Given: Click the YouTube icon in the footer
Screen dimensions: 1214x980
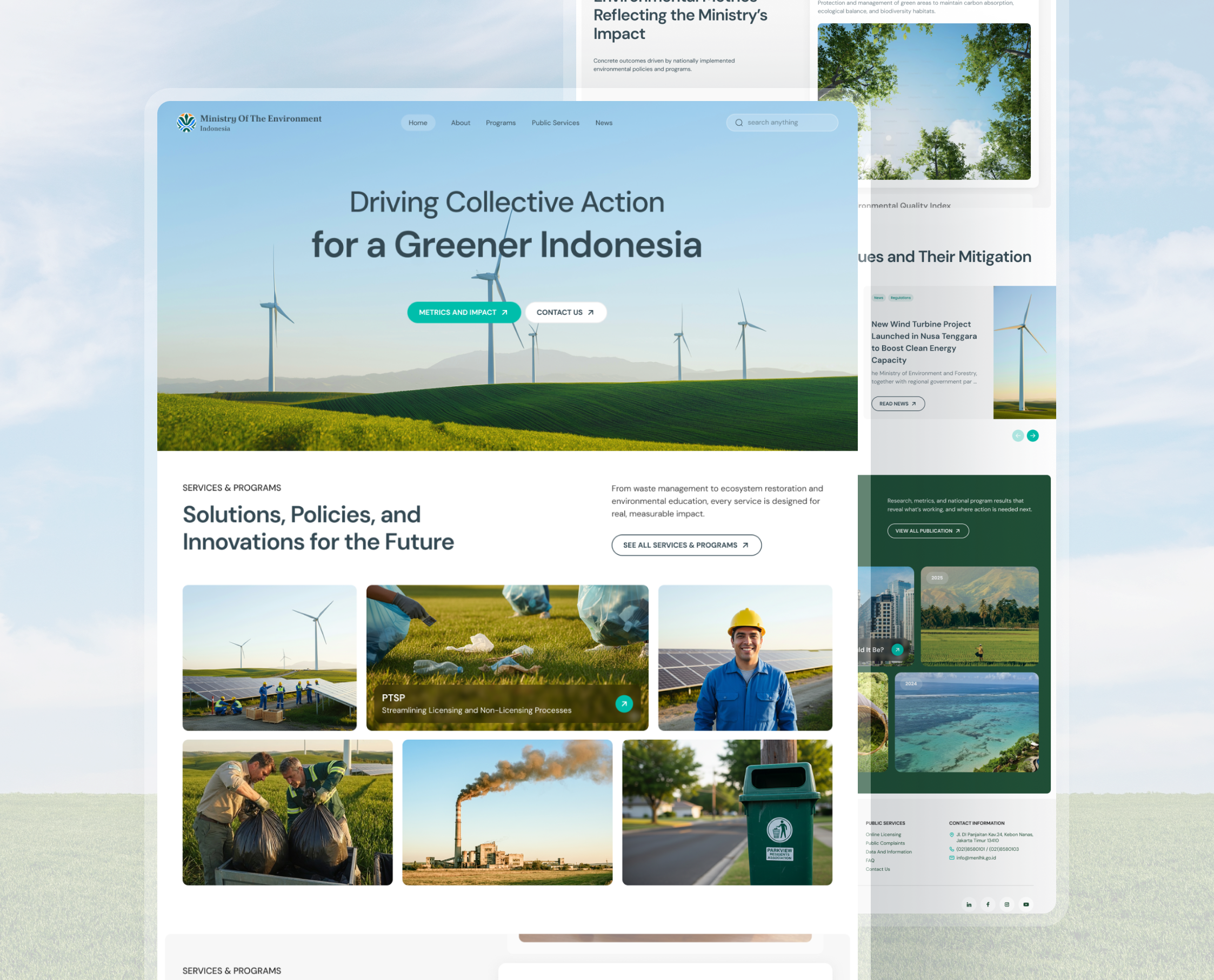Looking at the screenshot, I should pos(1026,904).
